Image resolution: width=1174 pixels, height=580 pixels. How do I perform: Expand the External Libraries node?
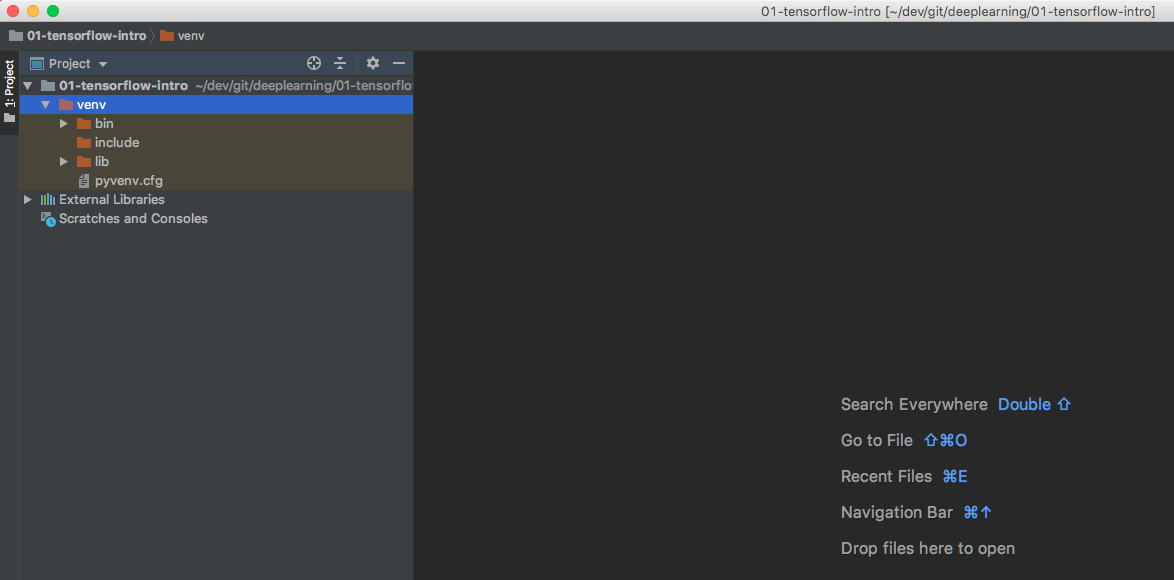pos(28,200)
